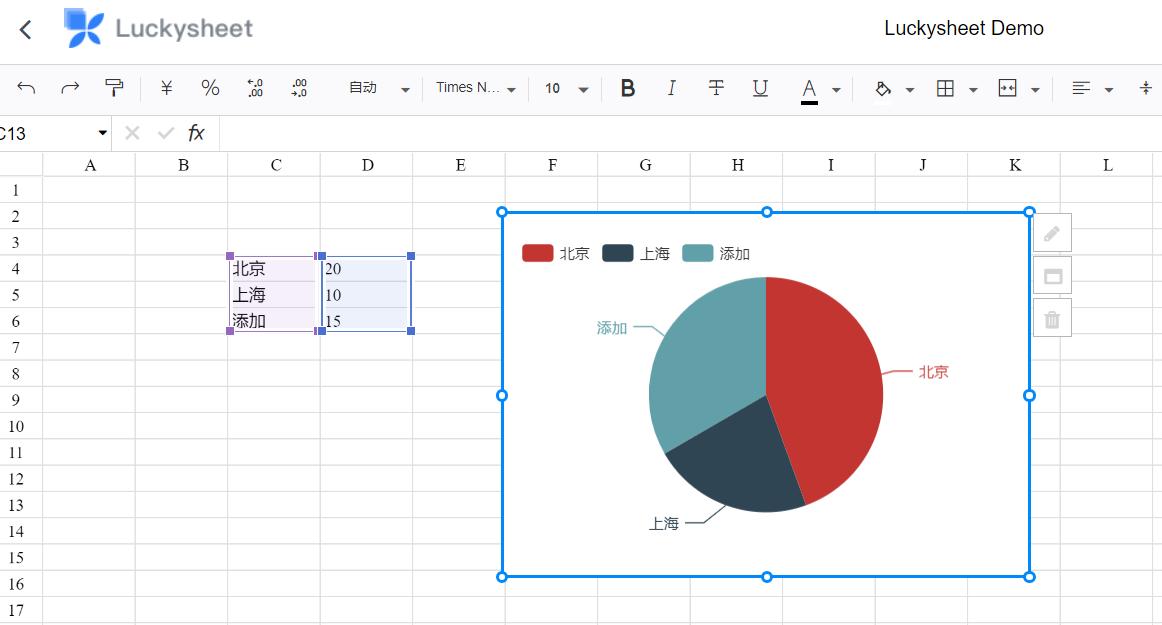Click the 北京 label on the pie chart

point(934,372)
